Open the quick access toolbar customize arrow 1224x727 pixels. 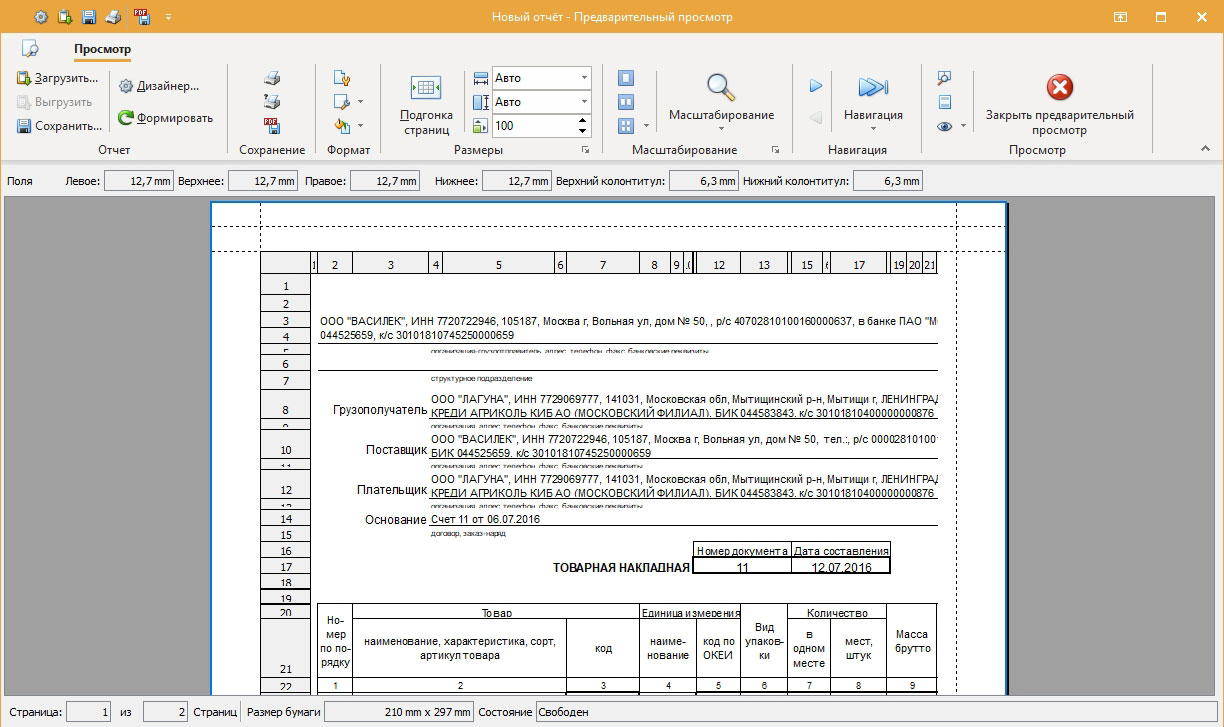[x=168, y=18]
